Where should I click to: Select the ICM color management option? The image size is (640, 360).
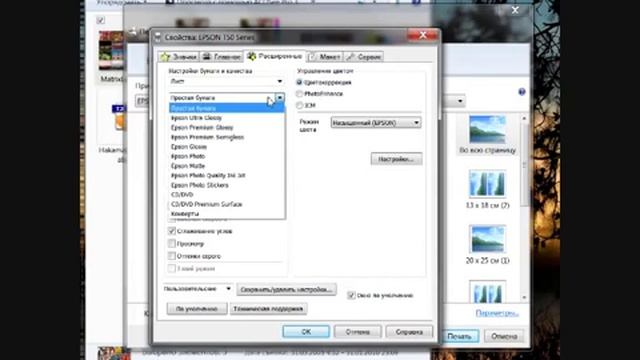[x=299, y=105]
